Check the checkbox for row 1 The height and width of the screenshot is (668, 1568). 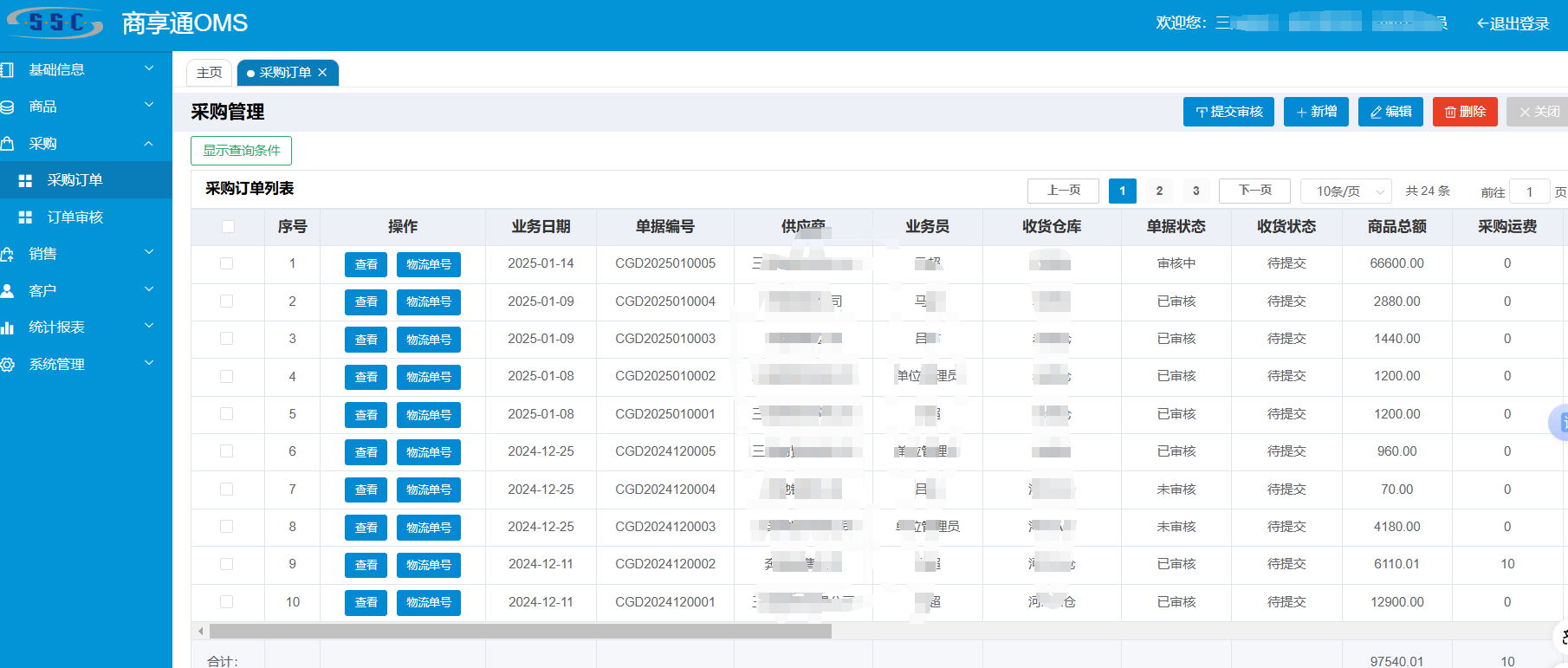227,263
